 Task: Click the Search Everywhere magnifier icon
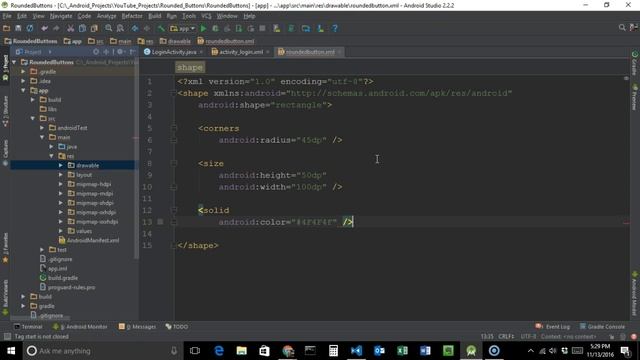pyautogui.click(x=622, y=27)
